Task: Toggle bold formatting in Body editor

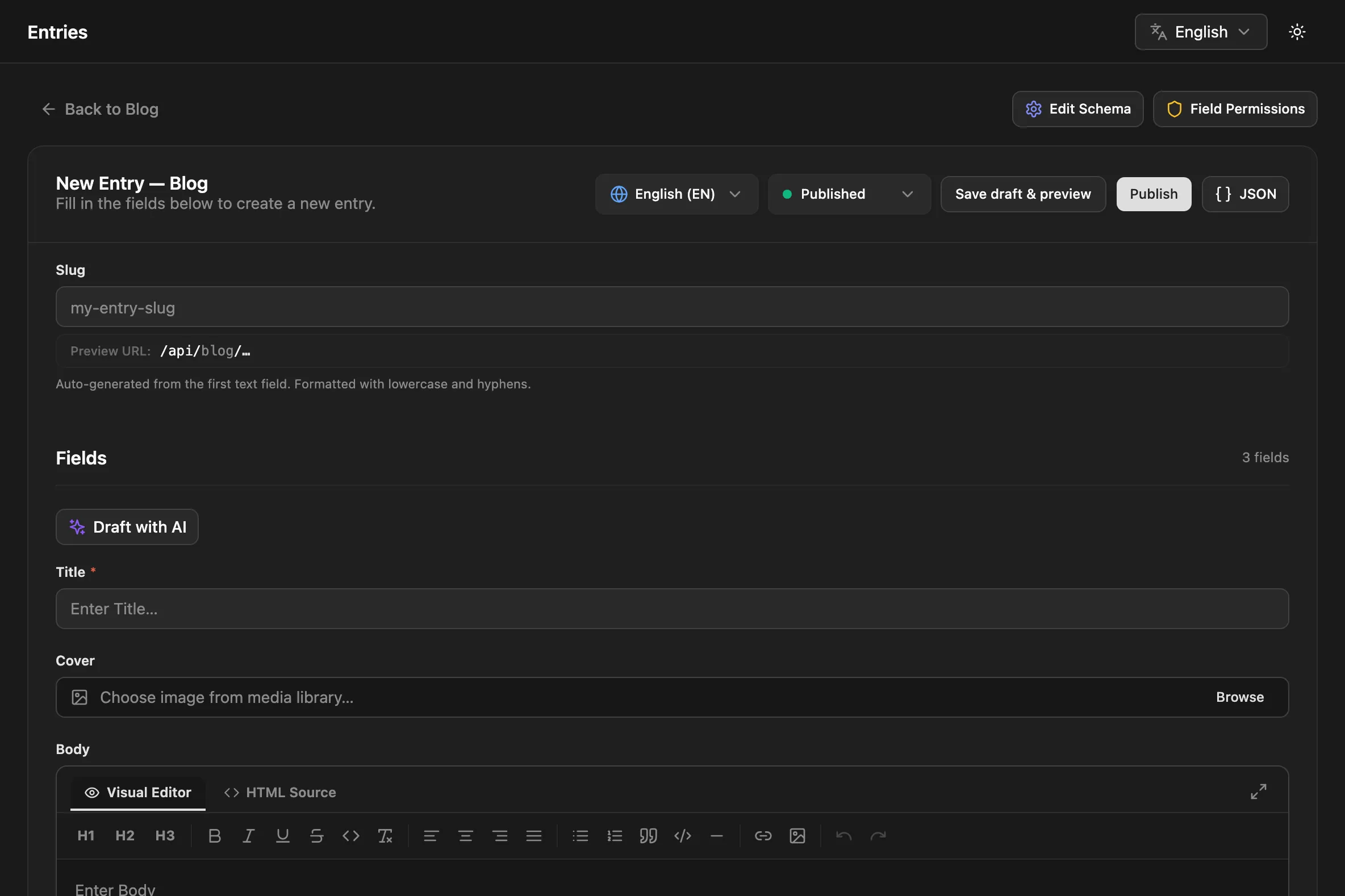Action: point(214,835)
